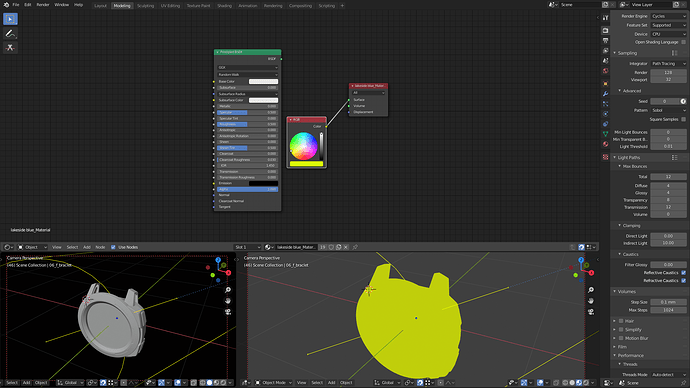The image size is (690, 388).
Task: Open node editor Add menu
Action: [x=87, y=247]
